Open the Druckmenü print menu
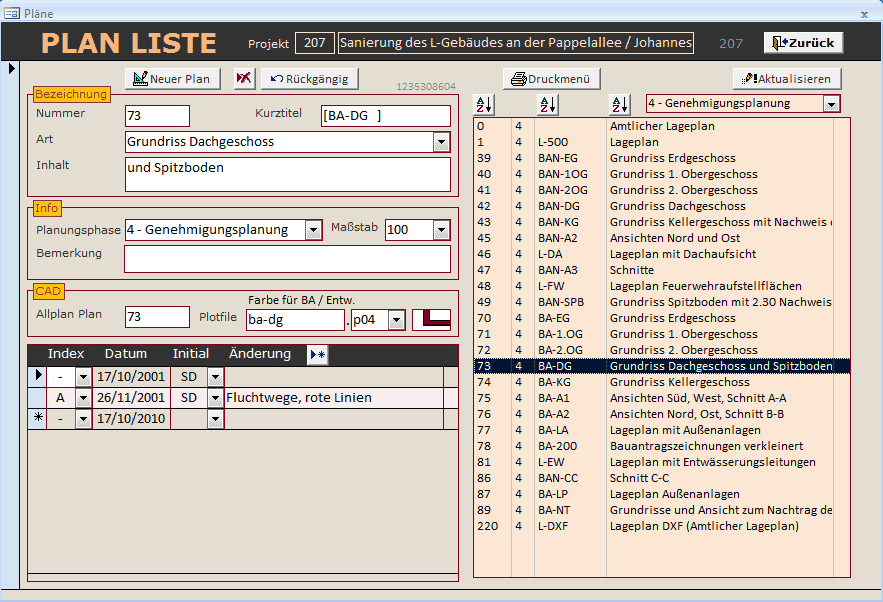The height and width of the screenshot is (602, 883). tap(551, 79)
